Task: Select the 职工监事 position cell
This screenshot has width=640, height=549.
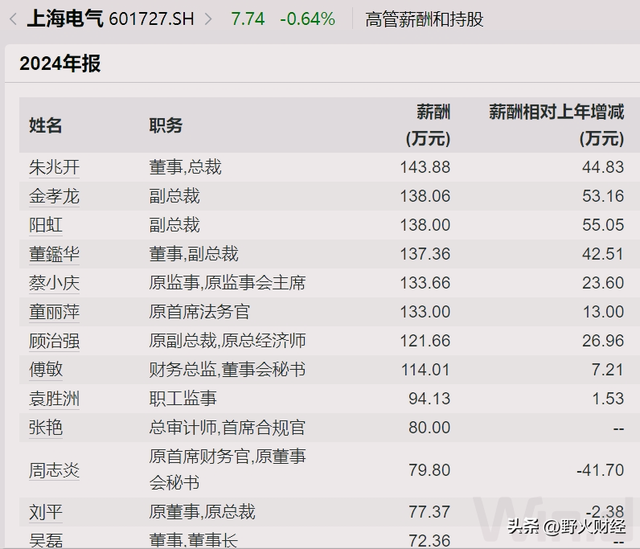Action: [182, 399]
